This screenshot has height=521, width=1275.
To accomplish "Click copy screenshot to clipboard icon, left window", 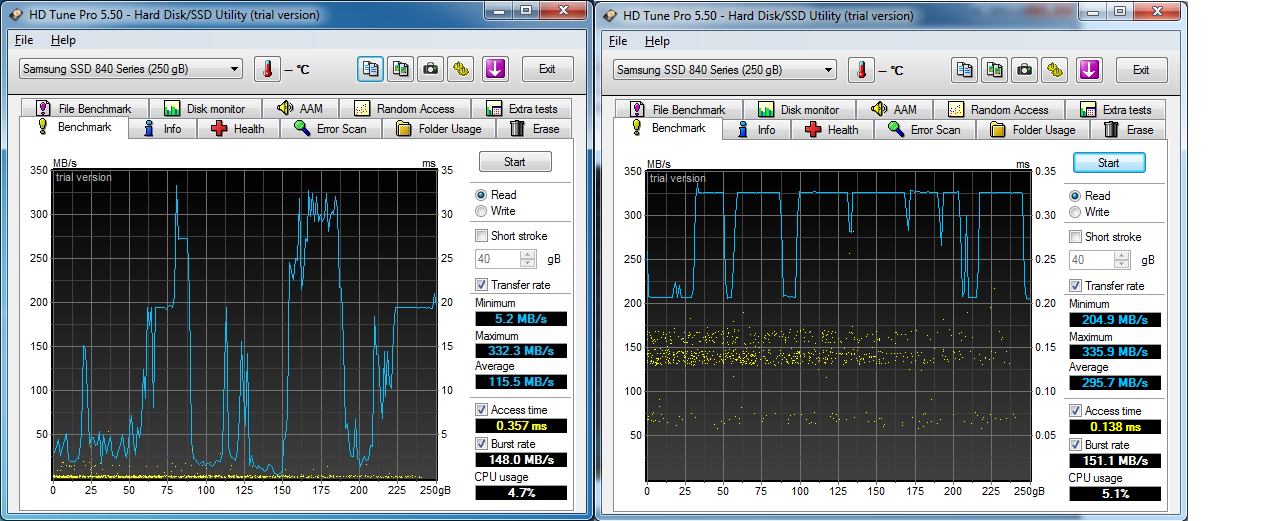I will tap(401, 69).
